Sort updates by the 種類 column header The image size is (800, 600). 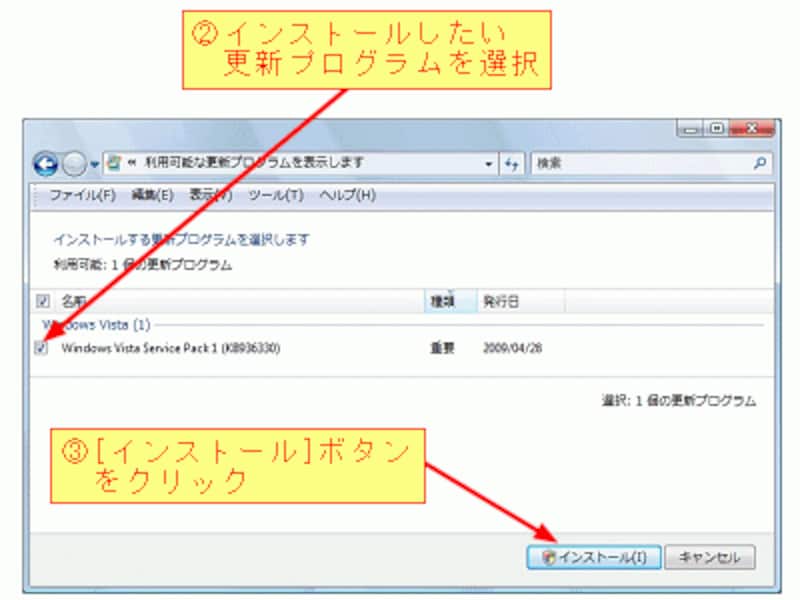click(451, 301)
